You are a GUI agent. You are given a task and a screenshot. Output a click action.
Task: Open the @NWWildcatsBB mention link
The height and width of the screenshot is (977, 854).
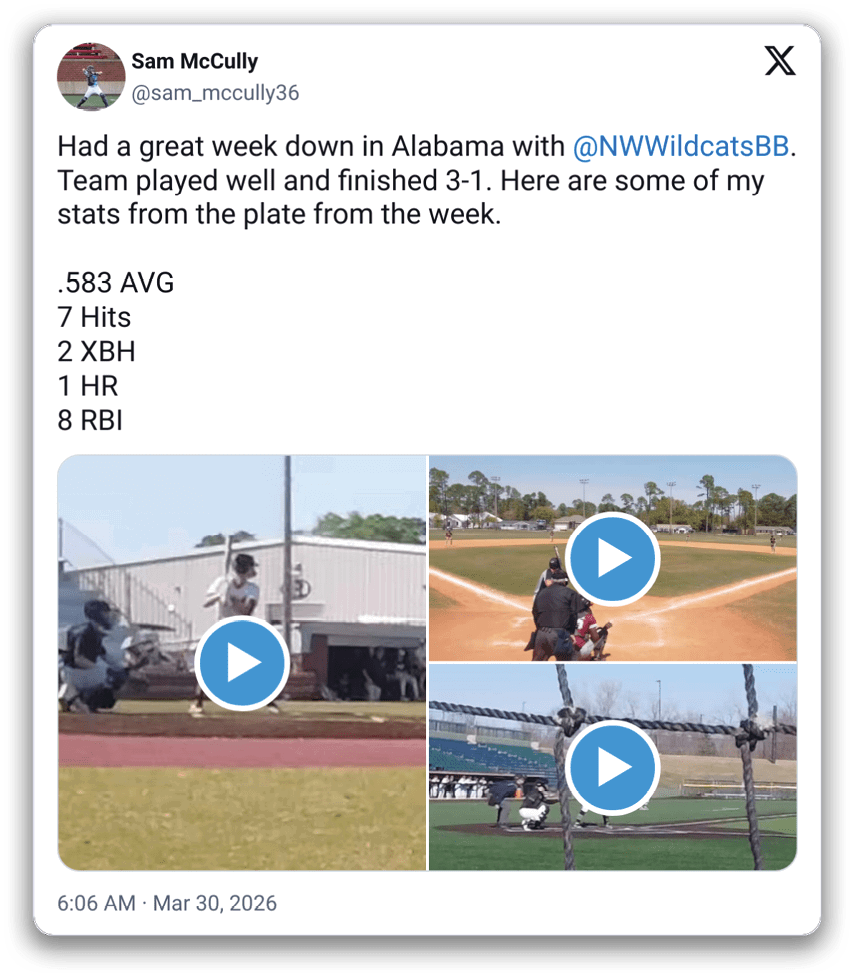(681, 147)
